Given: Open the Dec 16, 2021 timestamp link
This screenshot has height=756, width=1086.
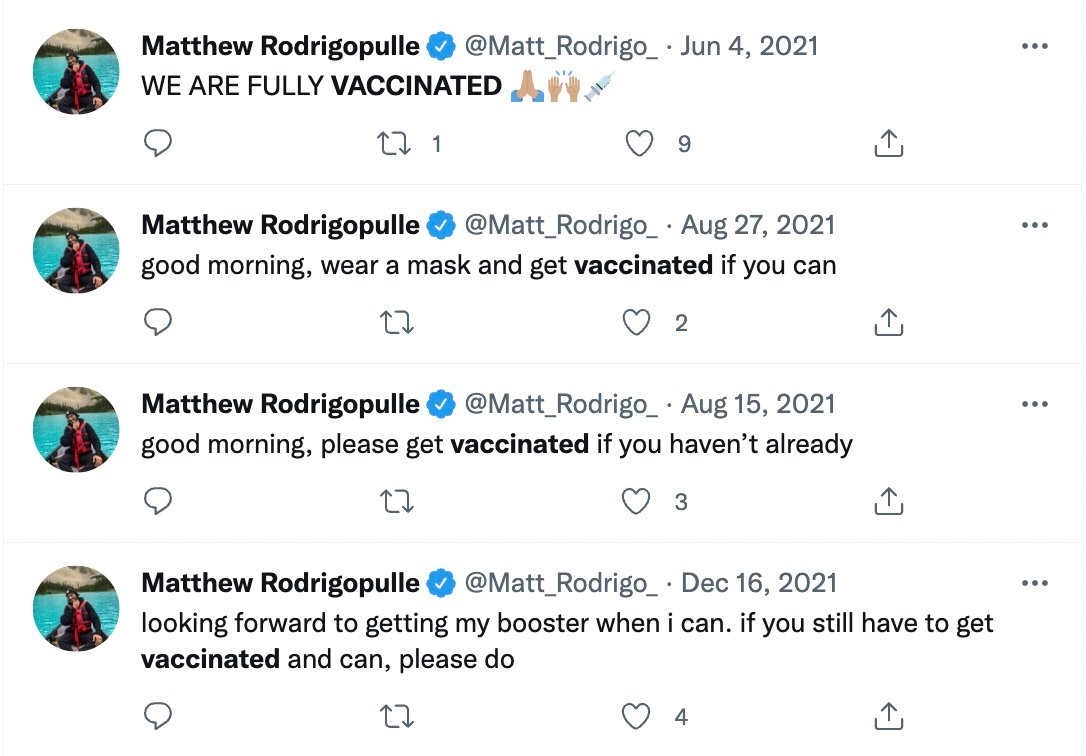Looking at the screenshot, I should tap(757, 583).
